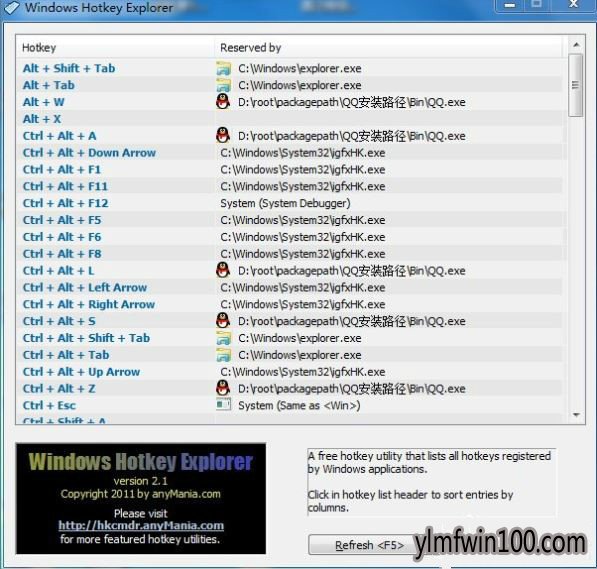Select the Ctrl + Alt + L hotkey
597x569 pixels.
(x=58, y=271)
